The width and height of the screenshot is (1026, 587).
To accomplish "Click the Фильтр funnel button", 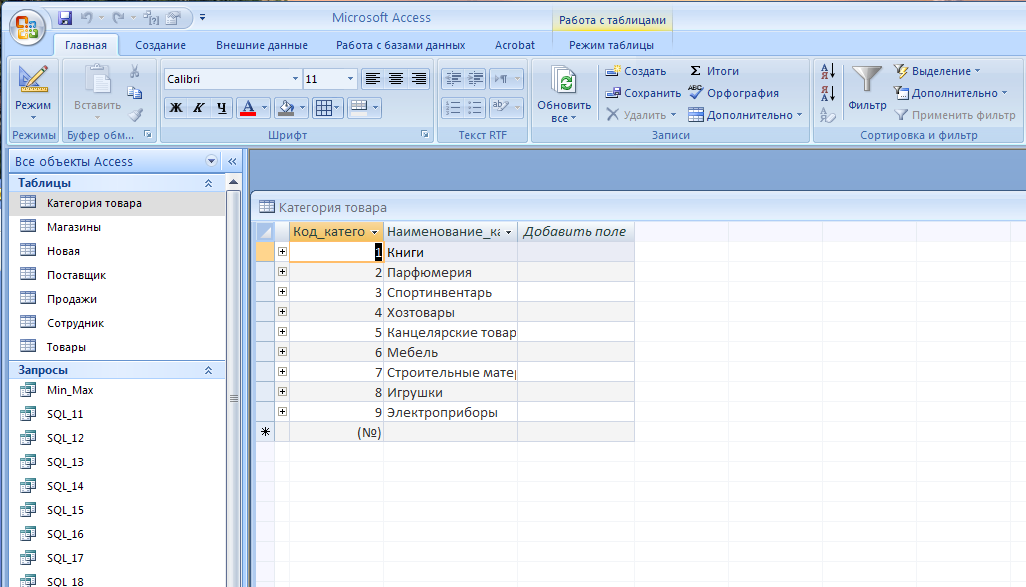I will click(x=867, y=88).
